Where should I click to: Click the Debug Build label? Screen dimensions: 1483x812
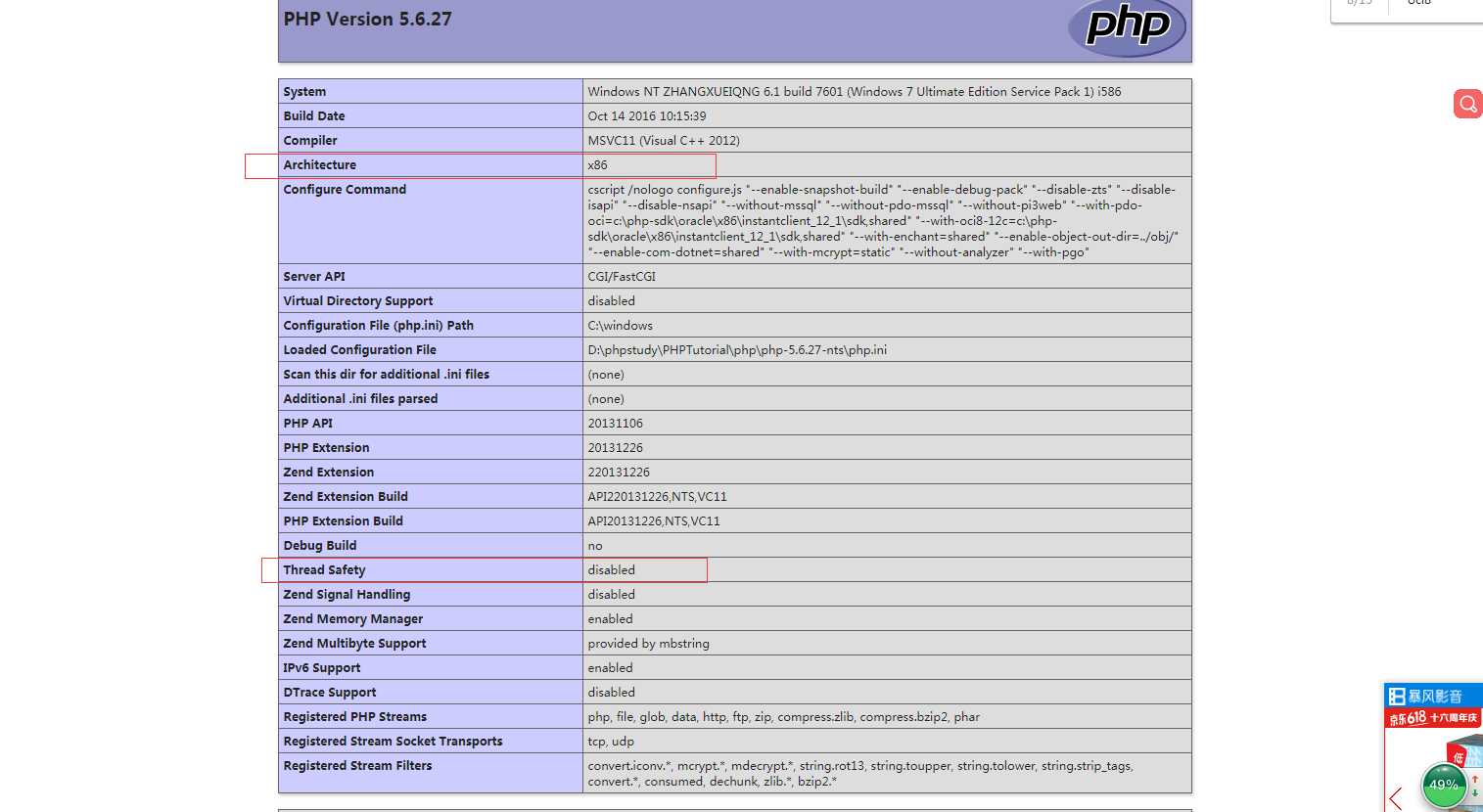tap(320, 546)
